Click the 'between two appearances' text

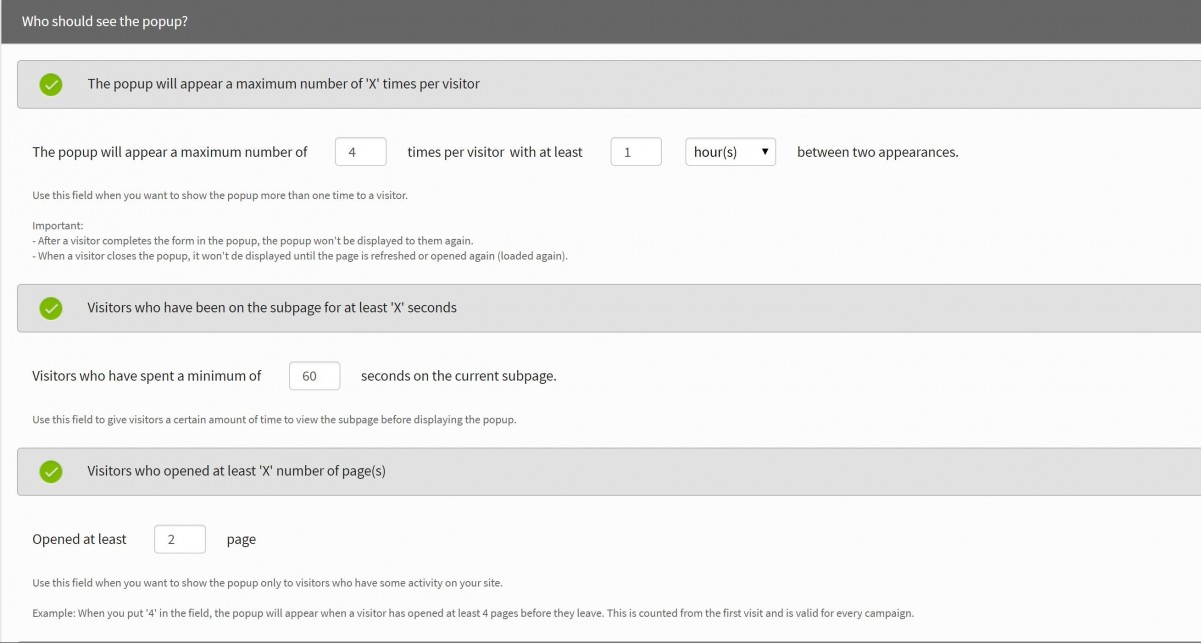pyautogui.click(x=877, y=151)
